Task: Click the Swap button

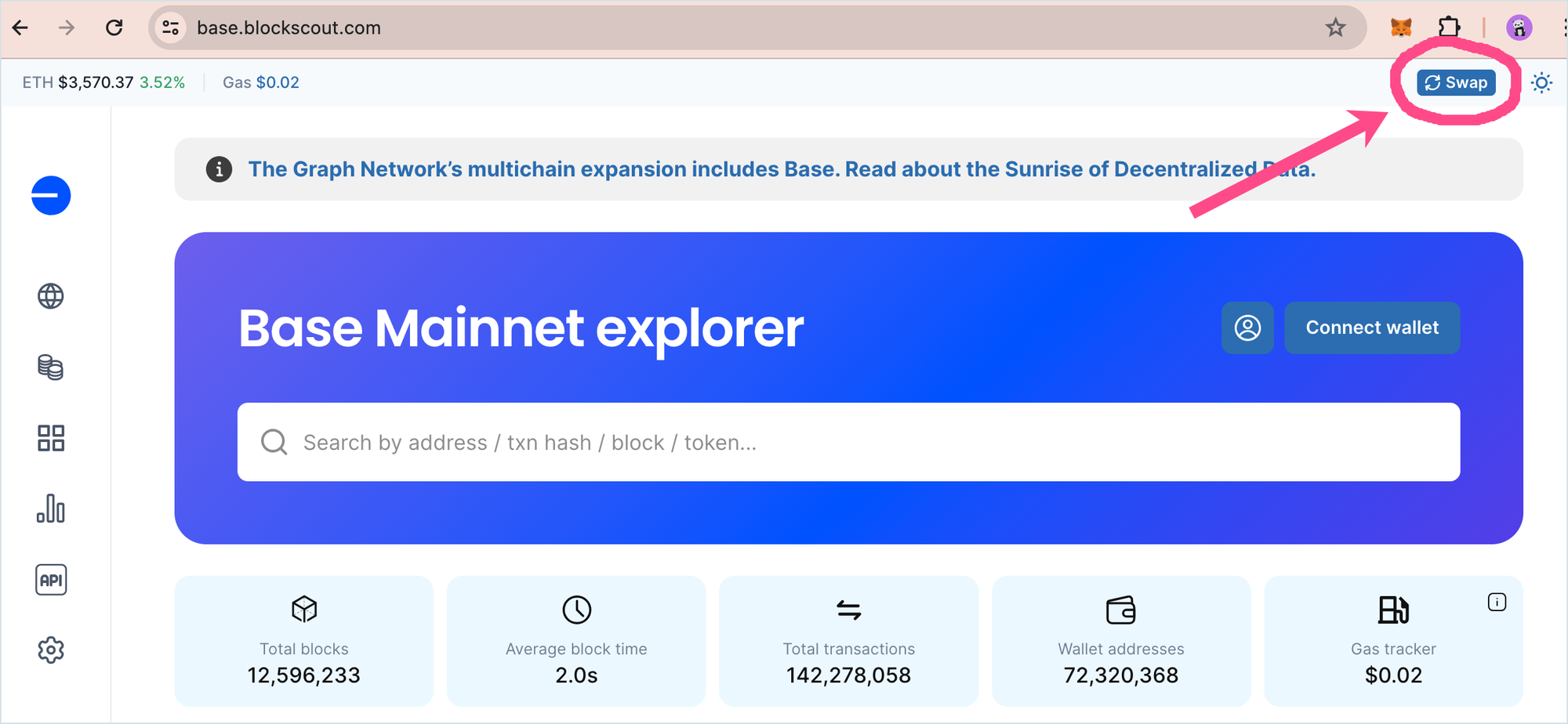Action: (1456, 82)
